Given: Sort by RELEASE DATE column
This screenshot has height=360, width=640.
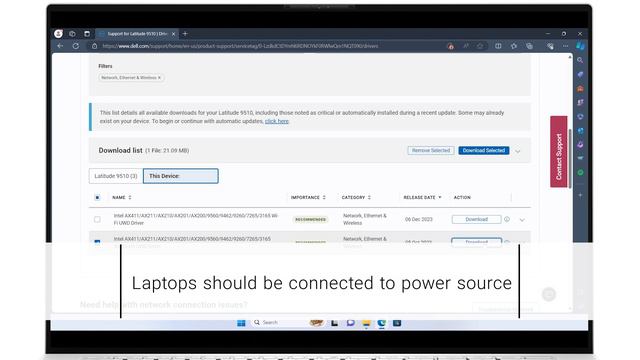Looking at the screenshot, I should coord(422,198).
